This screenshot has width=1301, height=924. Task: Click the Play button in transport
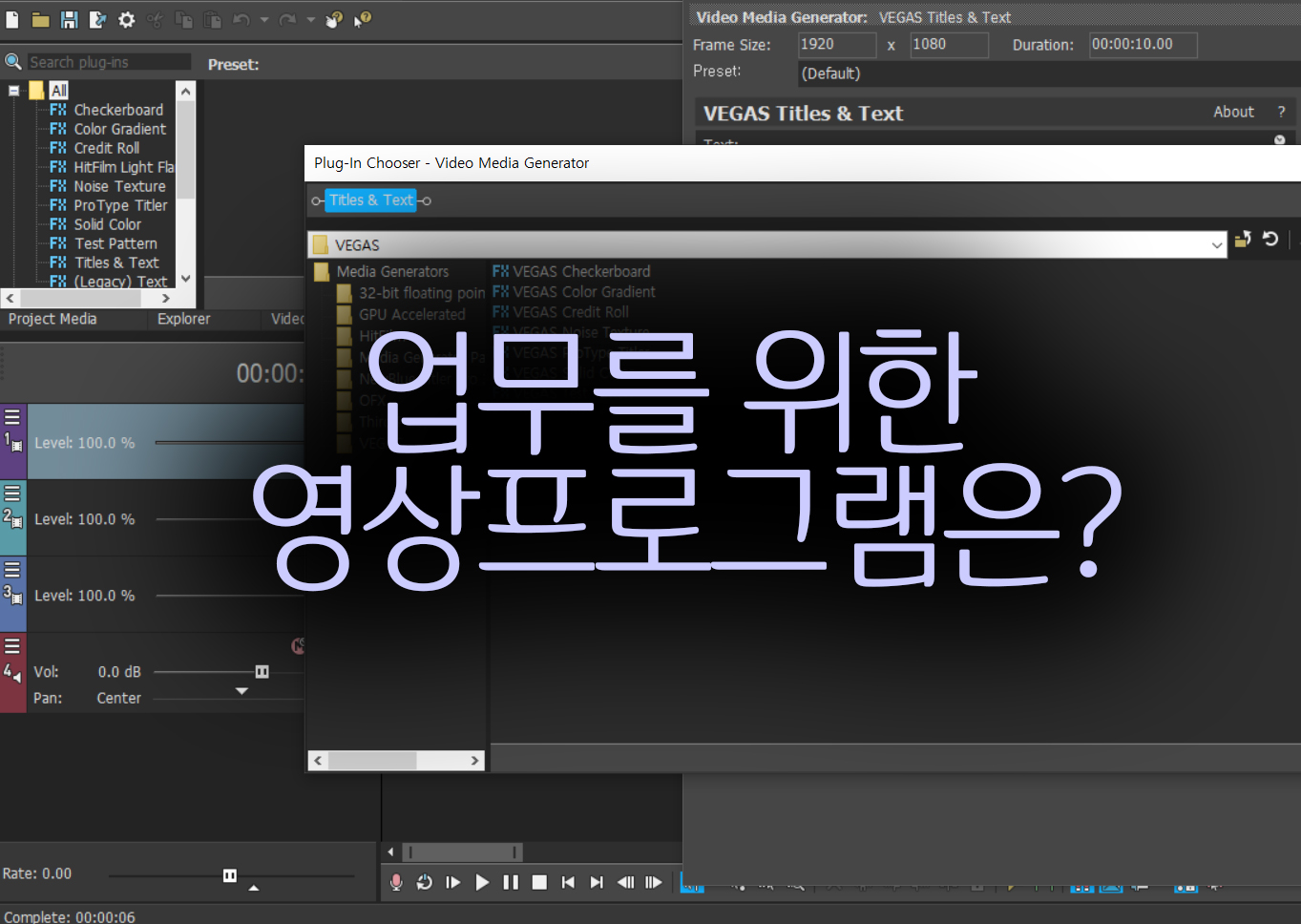click(482, 883)
